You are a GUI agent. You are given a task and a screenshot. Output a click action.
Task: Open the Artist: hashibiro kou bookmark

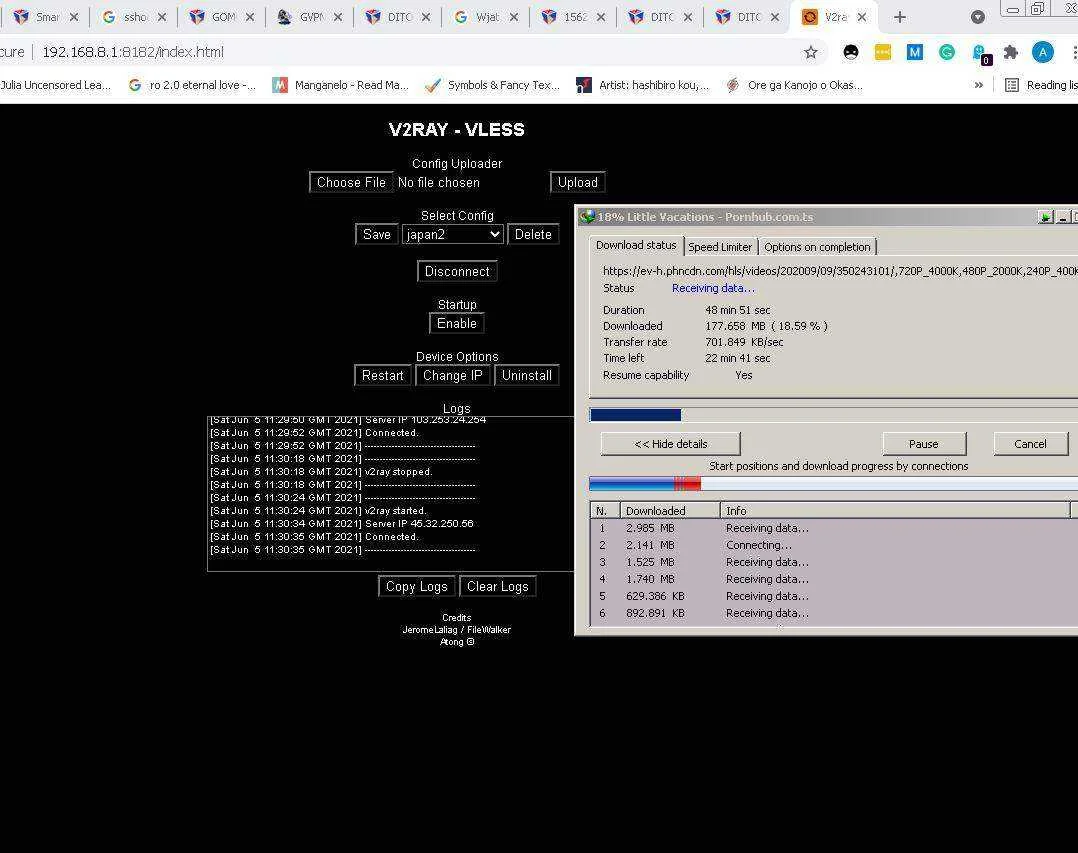coord(642,85)
